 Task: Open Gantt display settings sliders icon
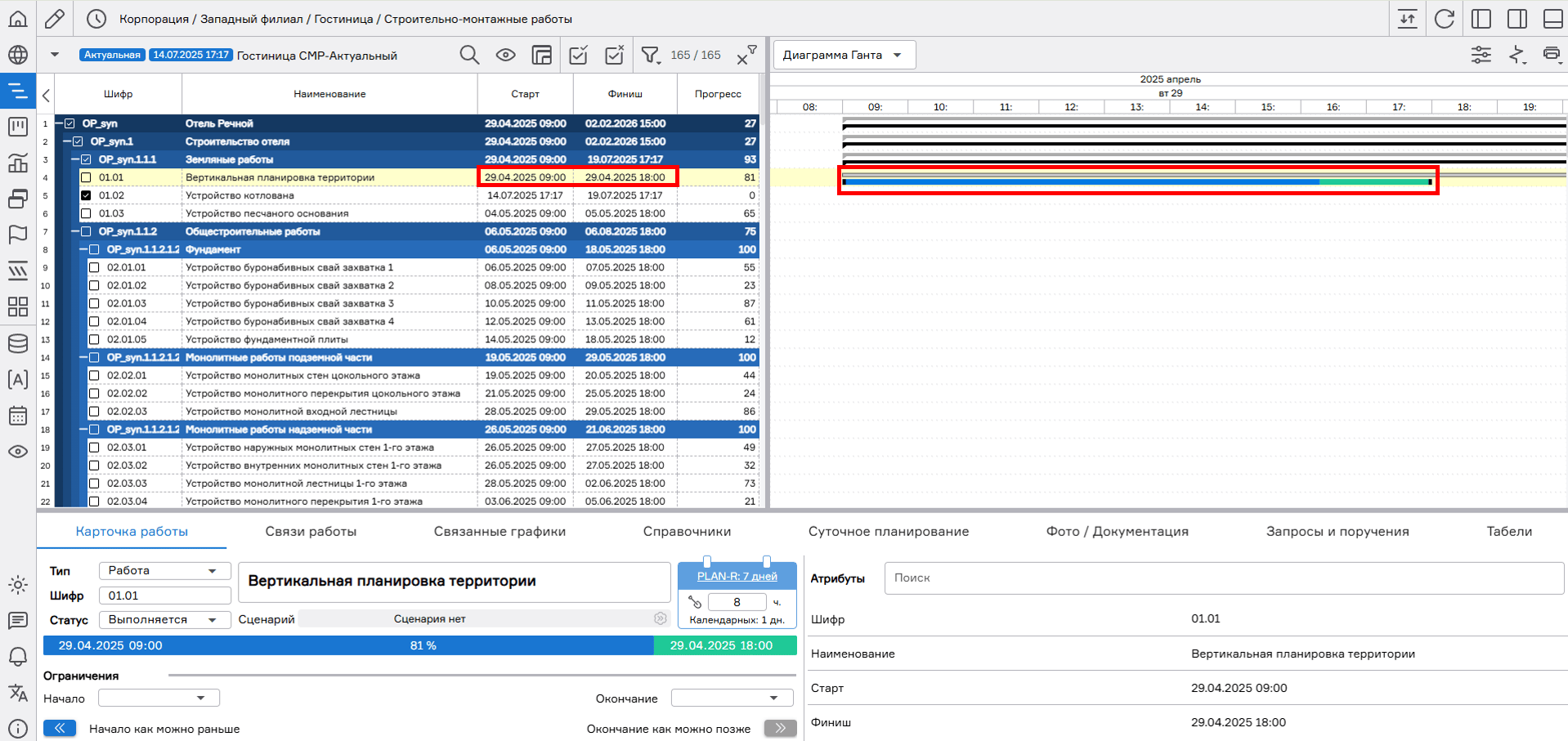pos(1481,55)
